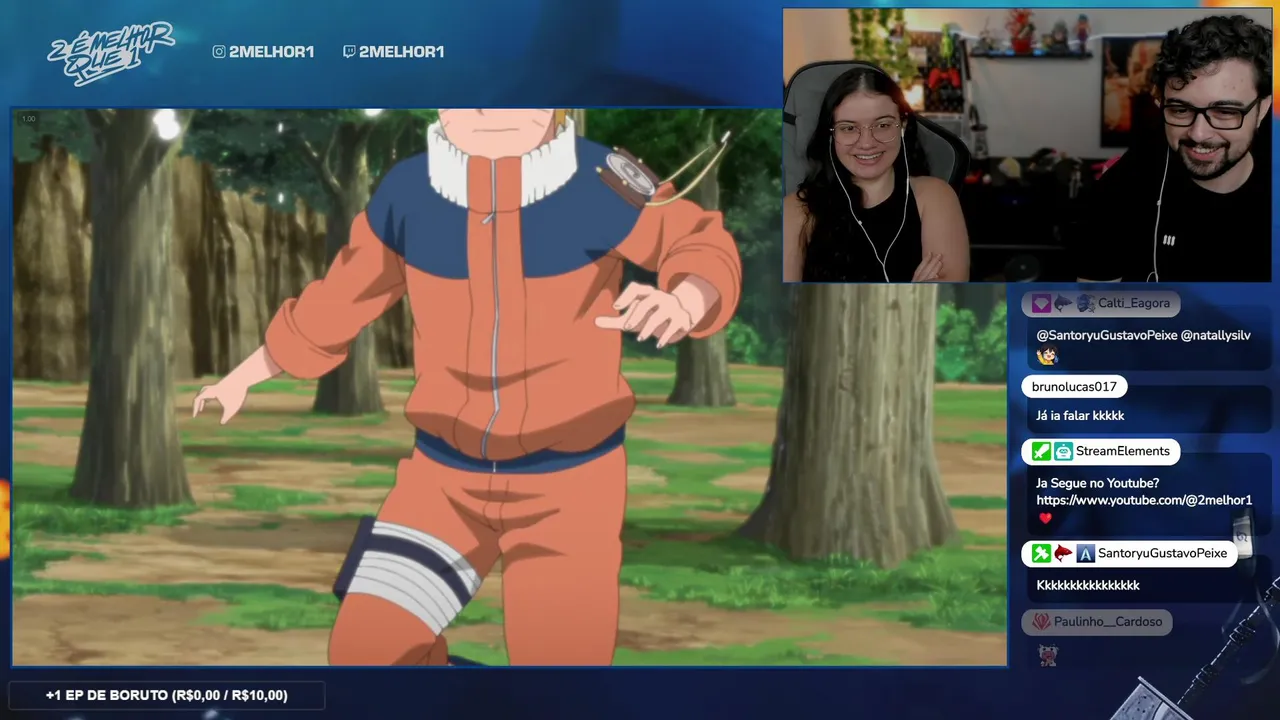The width and height of the screenshot is (1280, 720).
Task: Select the StreamElements username
Action: pos(1122,451)
